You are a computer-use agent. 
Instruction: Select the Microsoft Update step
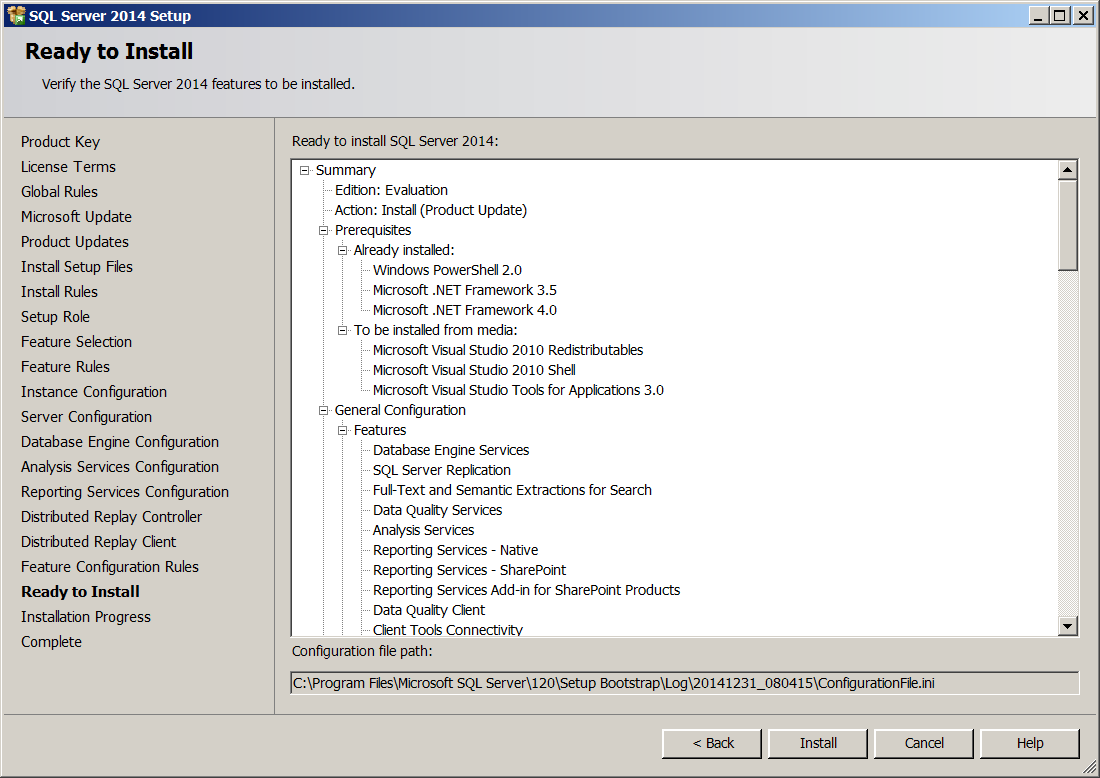pyautogui.click(x=76, y=217)
